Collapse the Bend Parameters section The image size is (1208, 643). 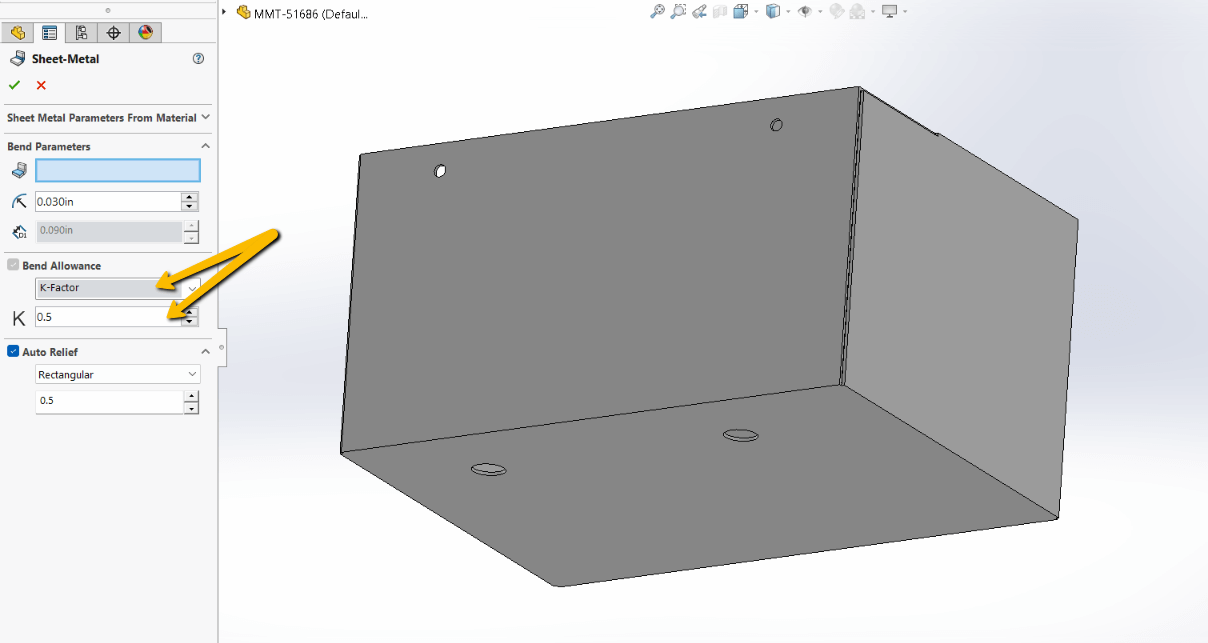click(x=205, y=146)
